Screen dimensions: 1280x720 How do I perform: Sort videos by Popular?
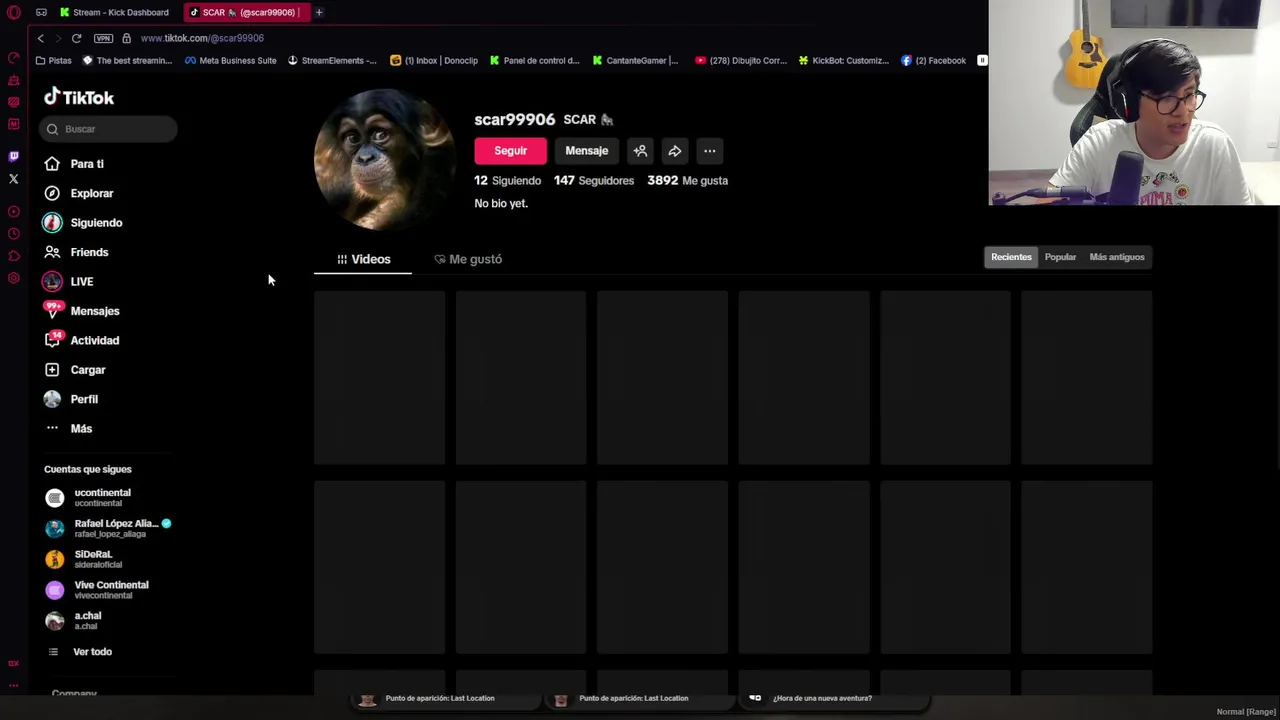(1060, 257)
